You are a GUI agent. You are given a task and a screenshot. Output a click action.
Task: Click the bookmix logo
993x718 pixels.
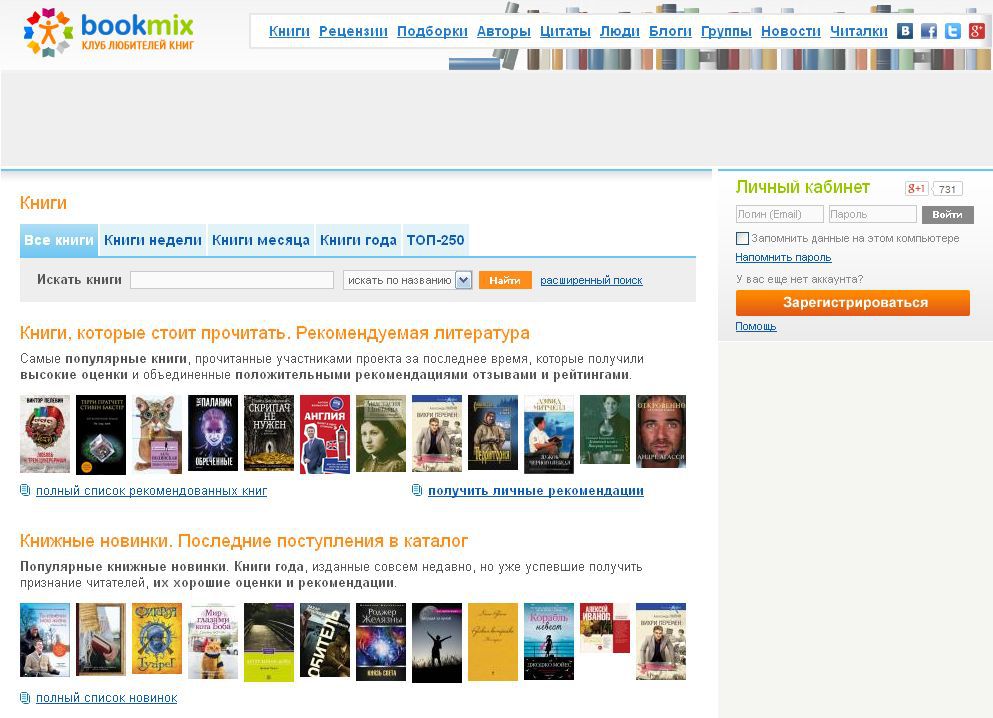(108, 31)
